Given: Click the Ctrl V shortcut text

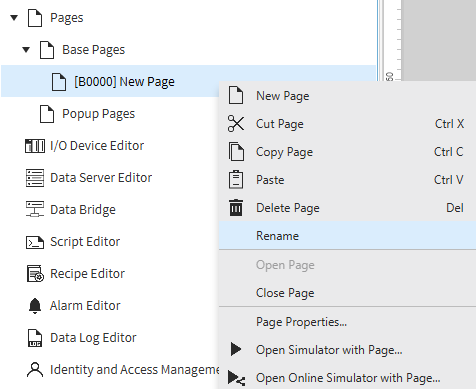Looking at the screenshot, I should (x=449, y=180).
